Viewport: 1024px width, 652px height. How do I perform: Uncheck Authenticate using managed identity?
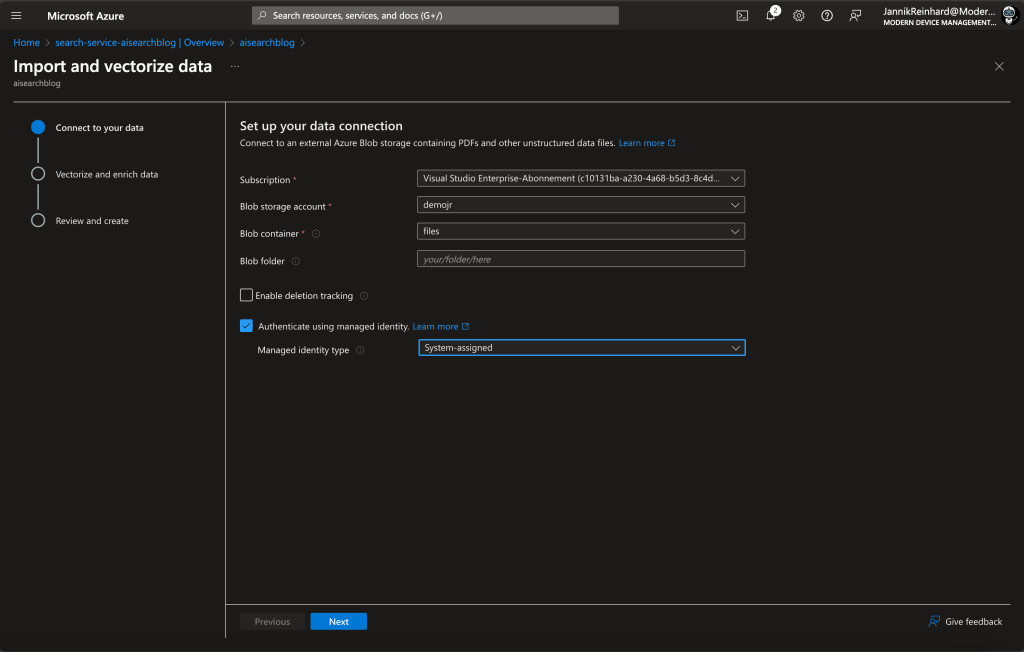[x=246, y=326]
